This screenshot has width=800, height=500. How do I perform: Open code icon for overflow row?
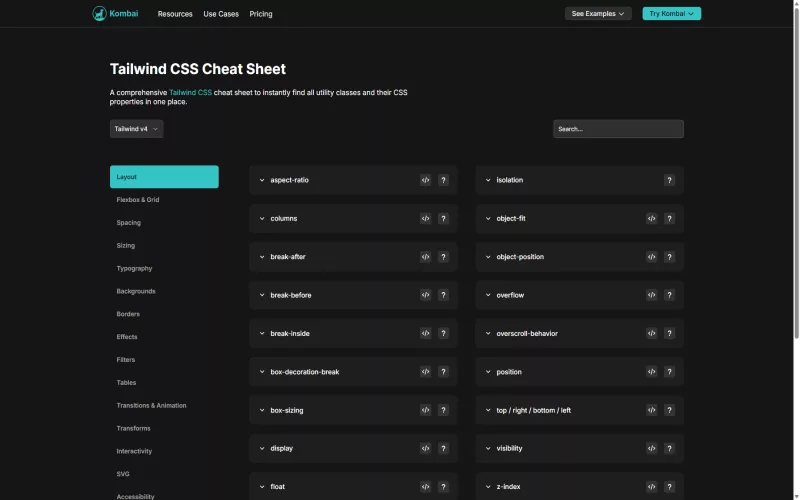point(652,295)
